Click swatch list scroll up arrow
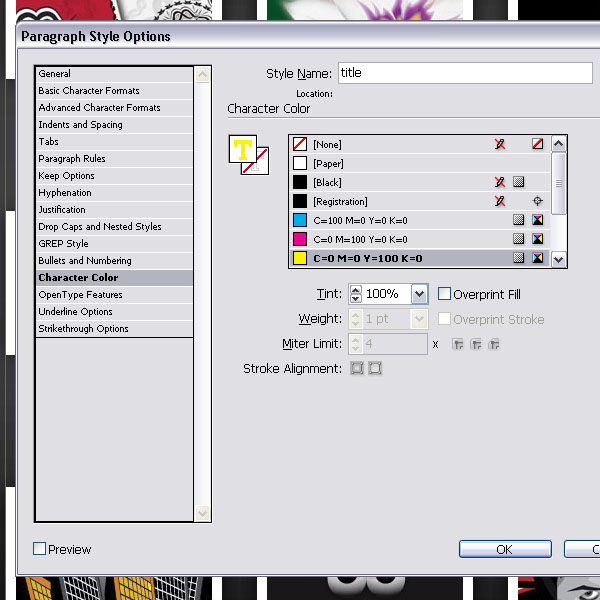This screenshot has width=600, height=600. pyautogui.click(x=559, y=144)
